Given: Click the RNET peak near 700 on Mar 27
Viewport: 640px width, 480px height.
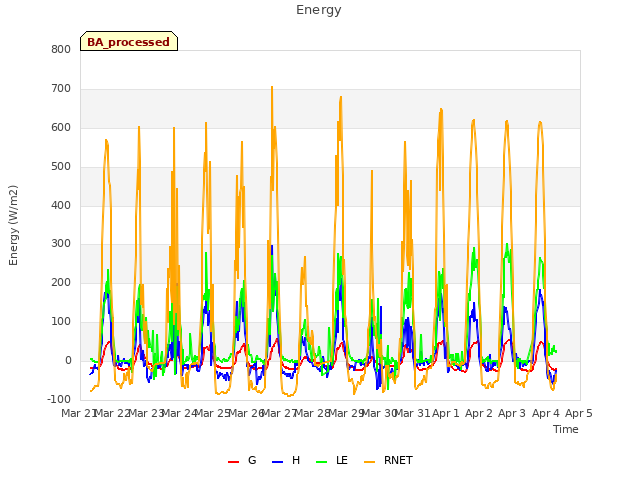Looking at the screenshot, I should tap(272, 87).
